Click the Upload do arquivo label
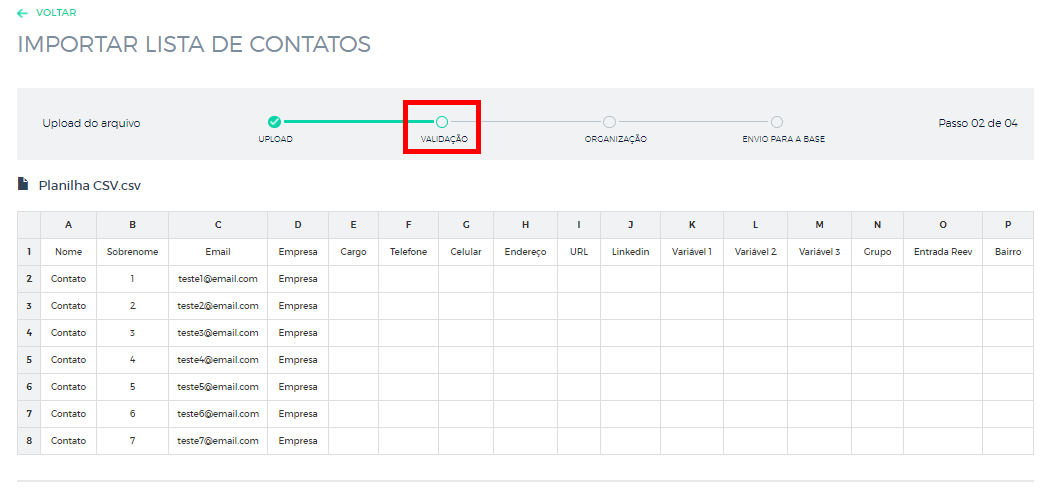 coord(91,123)
